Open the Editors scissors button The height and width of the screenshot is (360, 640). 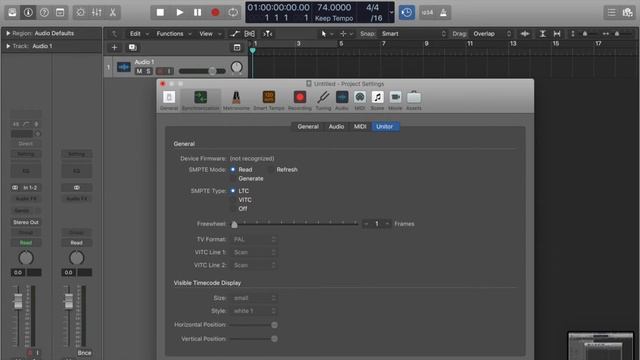click(x=113, y=12)
